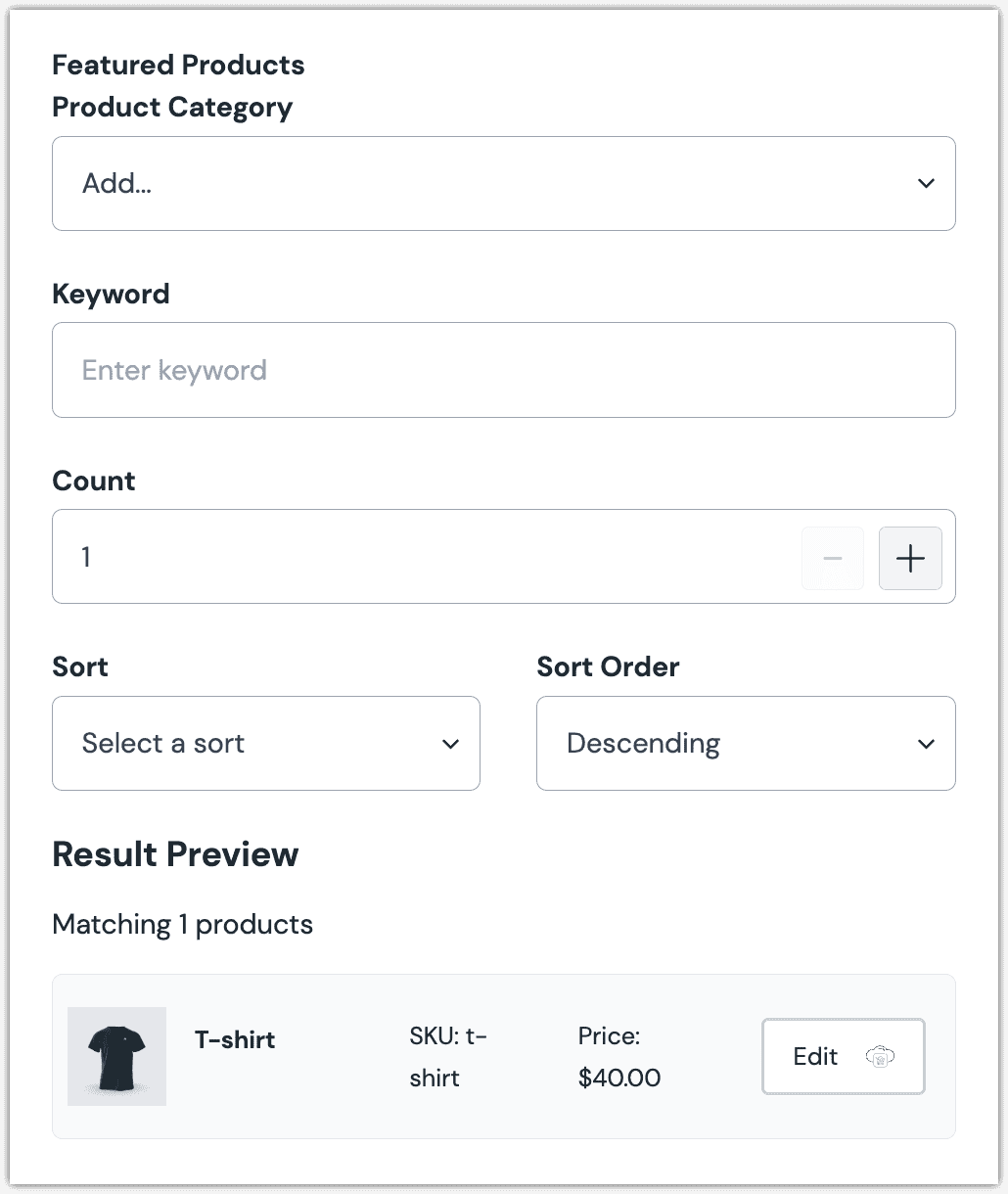Click the Edit button for the T-shirt
1008x1194 pixels.
click(843, 1057)
